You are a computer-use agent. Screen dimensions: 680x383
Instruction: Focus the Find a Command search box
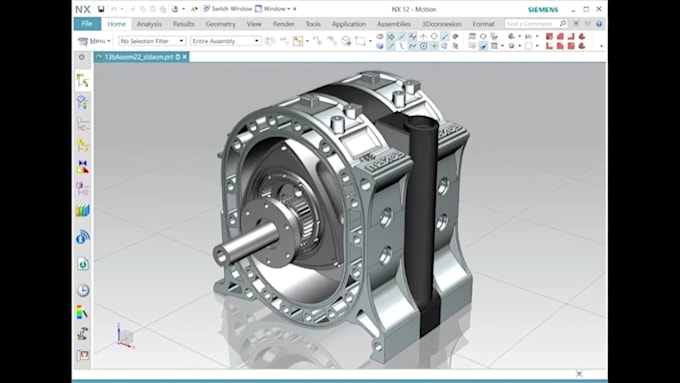[x=536, y=24]
